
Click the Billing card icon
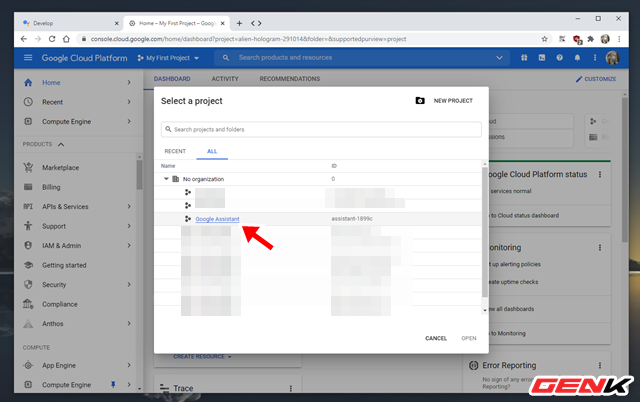tap(28, 187)
